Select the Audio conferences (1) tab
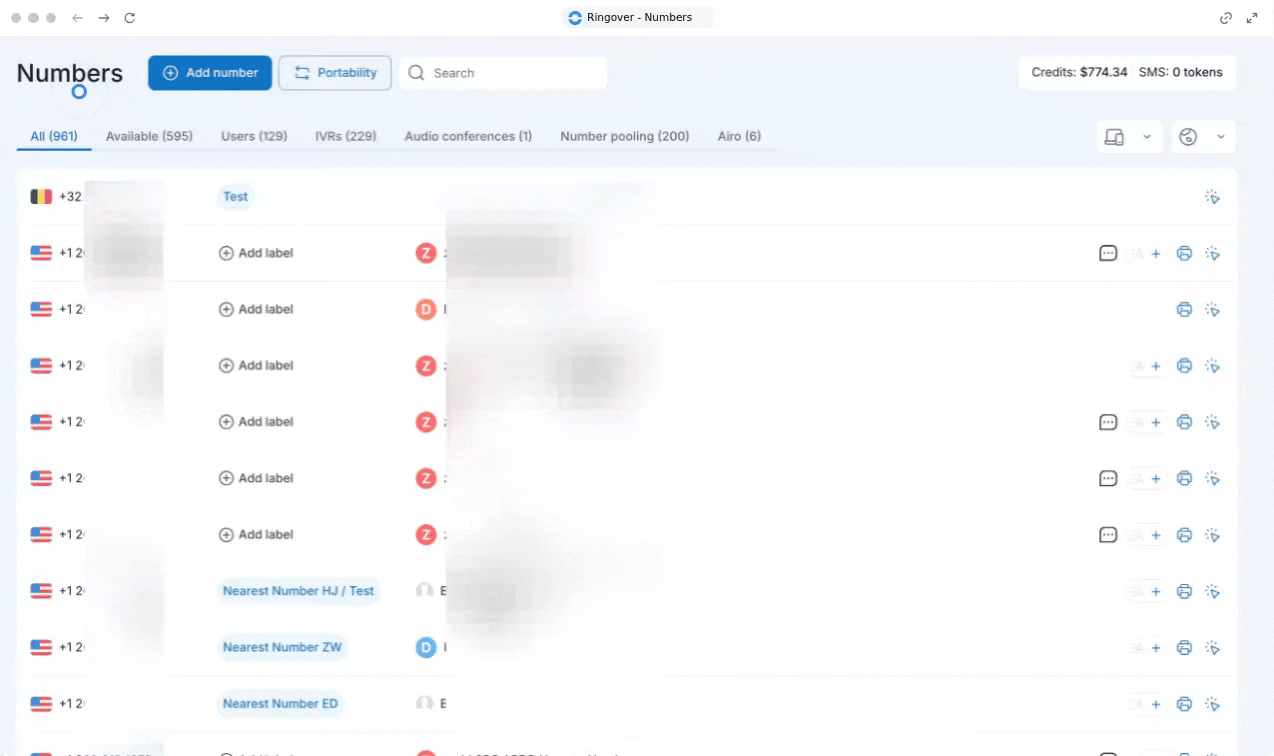Screen dimensions: 1274x756 pyautogui.click(x=468, y=136)
